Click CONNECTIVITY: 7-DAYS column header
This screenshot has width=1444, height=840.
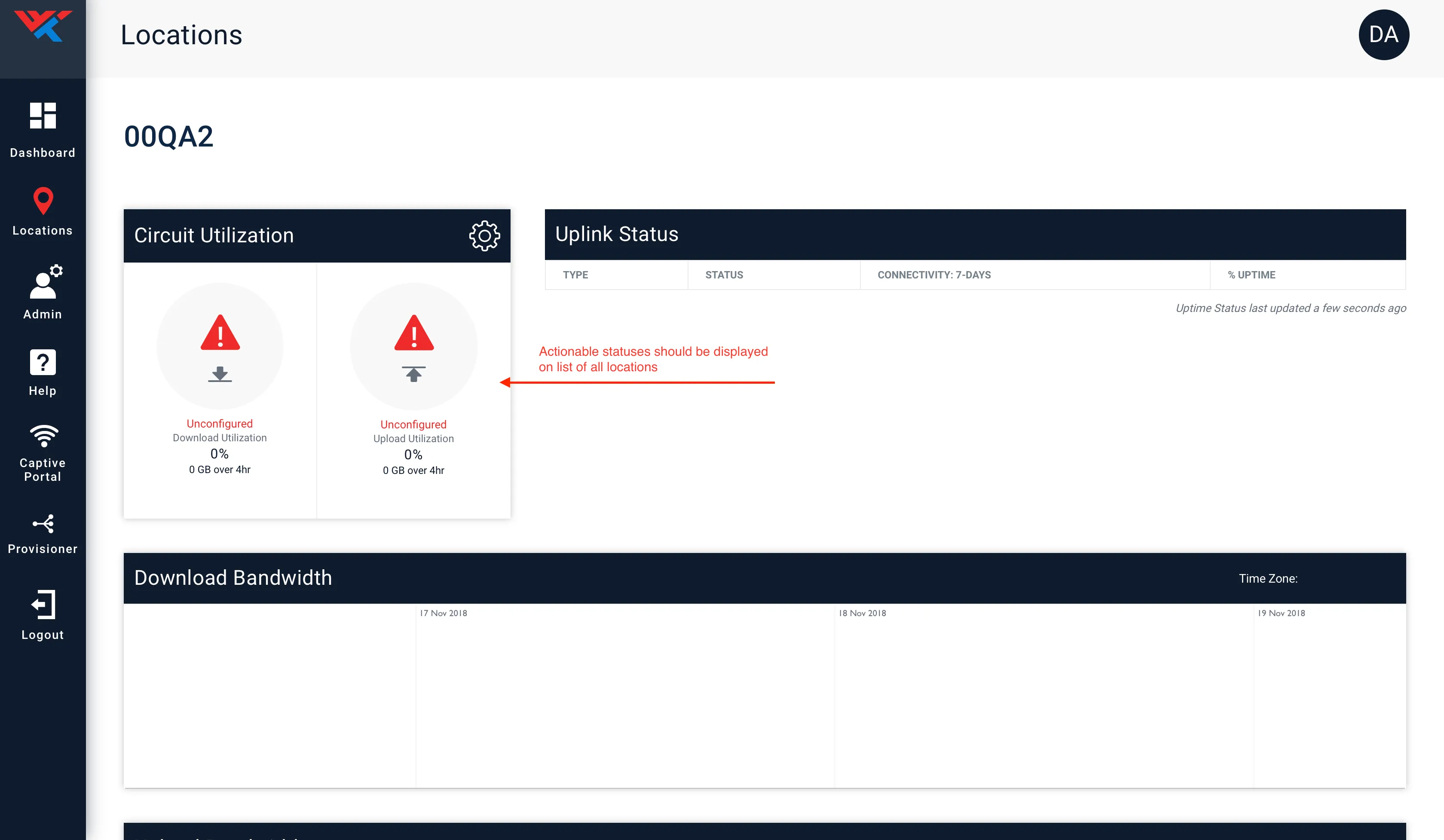point(934,275)
